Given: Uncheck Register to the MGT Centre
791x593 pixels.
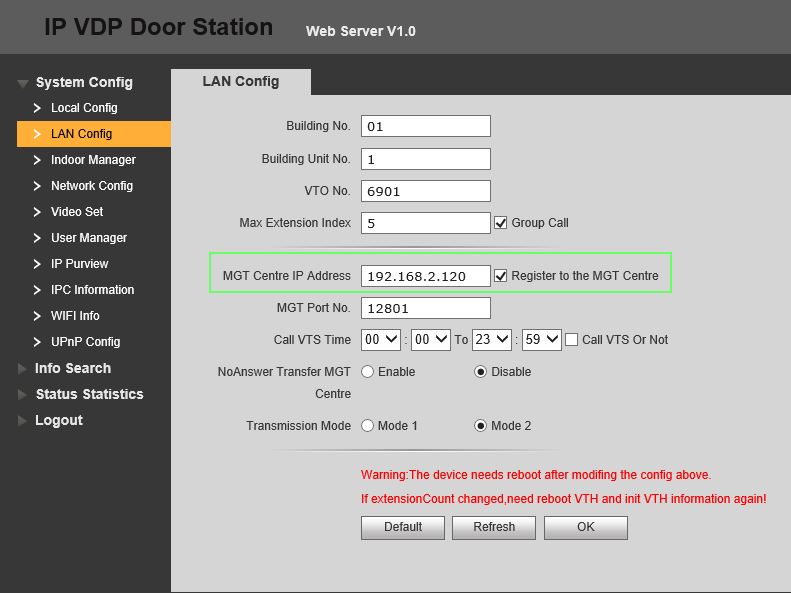Looking at the screenshot, I should (x=501, y=275).
